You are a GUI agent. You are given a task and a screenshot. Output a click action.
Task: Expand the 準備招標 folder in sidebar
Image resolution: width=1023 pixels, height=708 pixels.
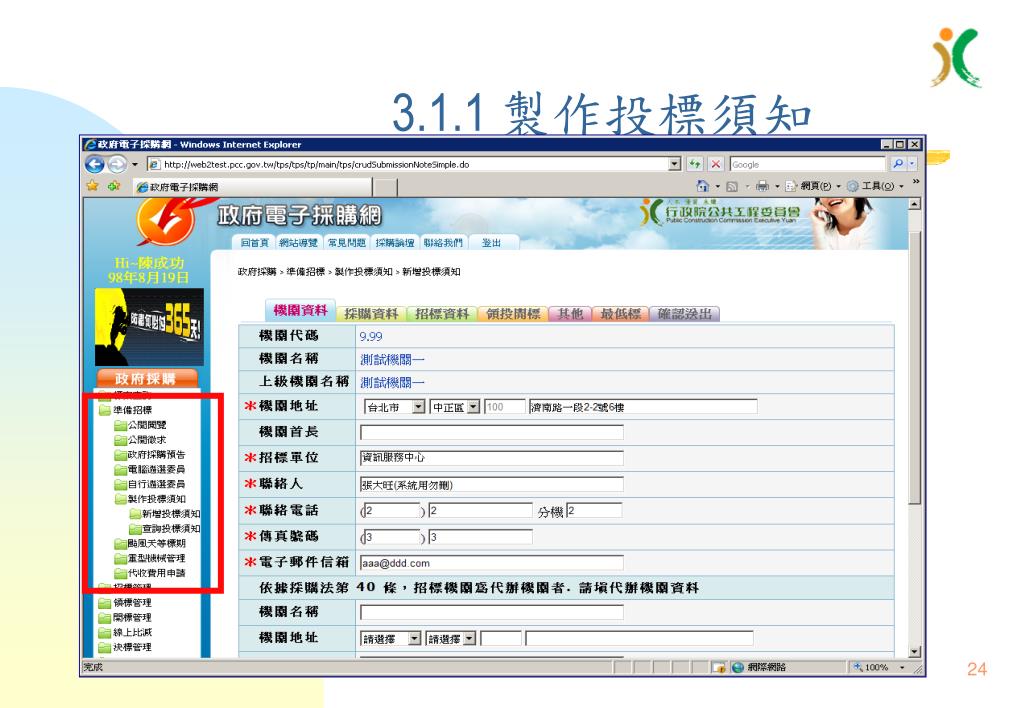[125, 410]
